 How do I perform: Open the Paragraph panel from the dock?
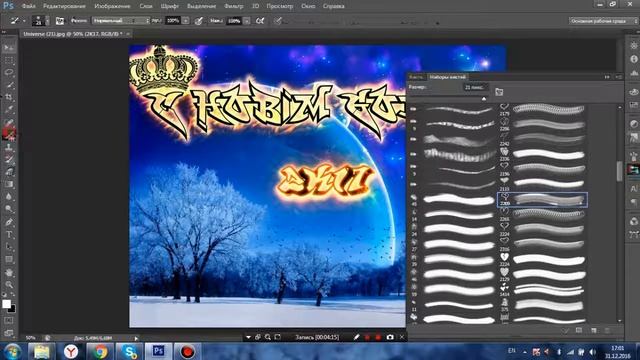click(633, 202)
